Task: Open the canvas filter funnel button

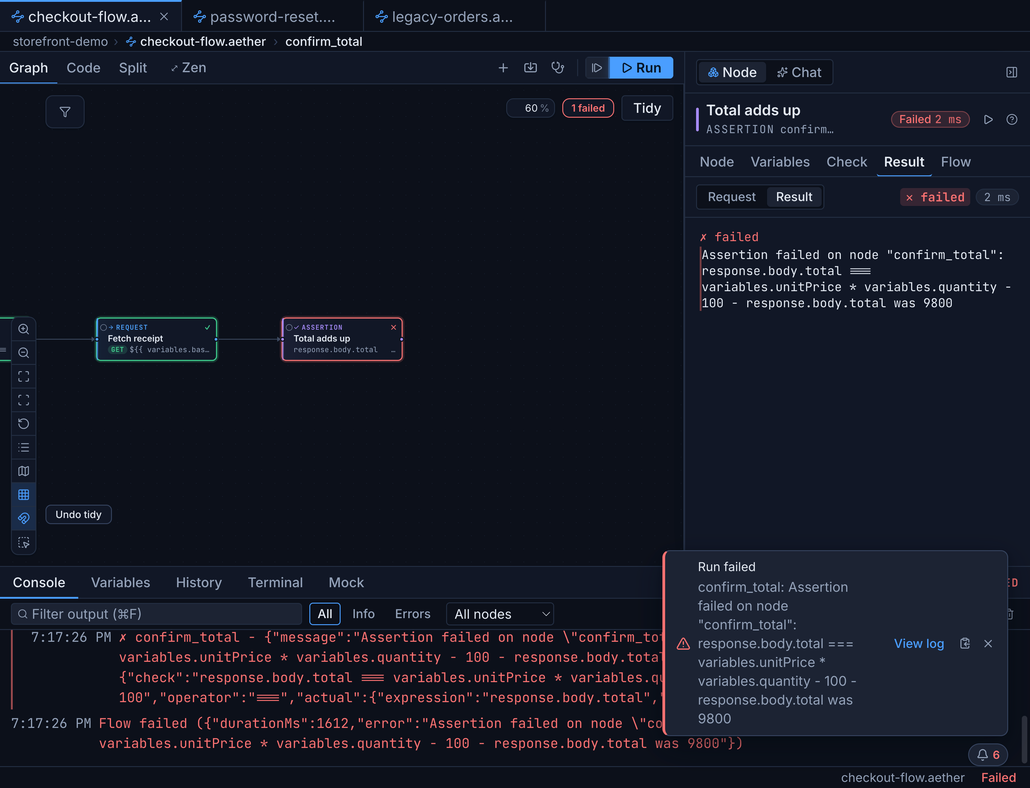Action: pos(65,112)
